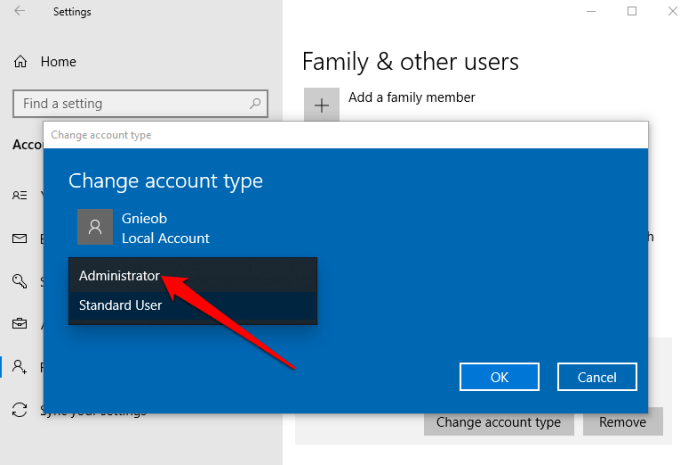Click the Gnieob user avatar icon
680x465 pixels.
click(96, 227)
